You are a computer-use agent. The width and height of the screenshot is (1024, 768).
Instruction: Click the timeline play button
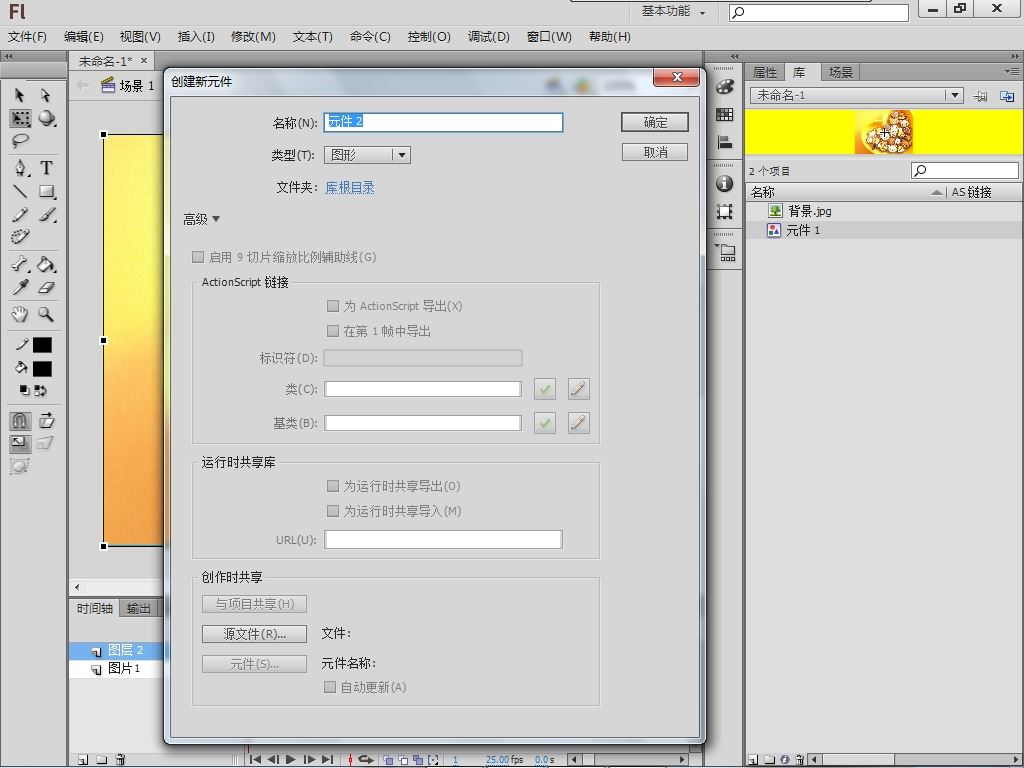pyautogui.click(x=291, y=760)
